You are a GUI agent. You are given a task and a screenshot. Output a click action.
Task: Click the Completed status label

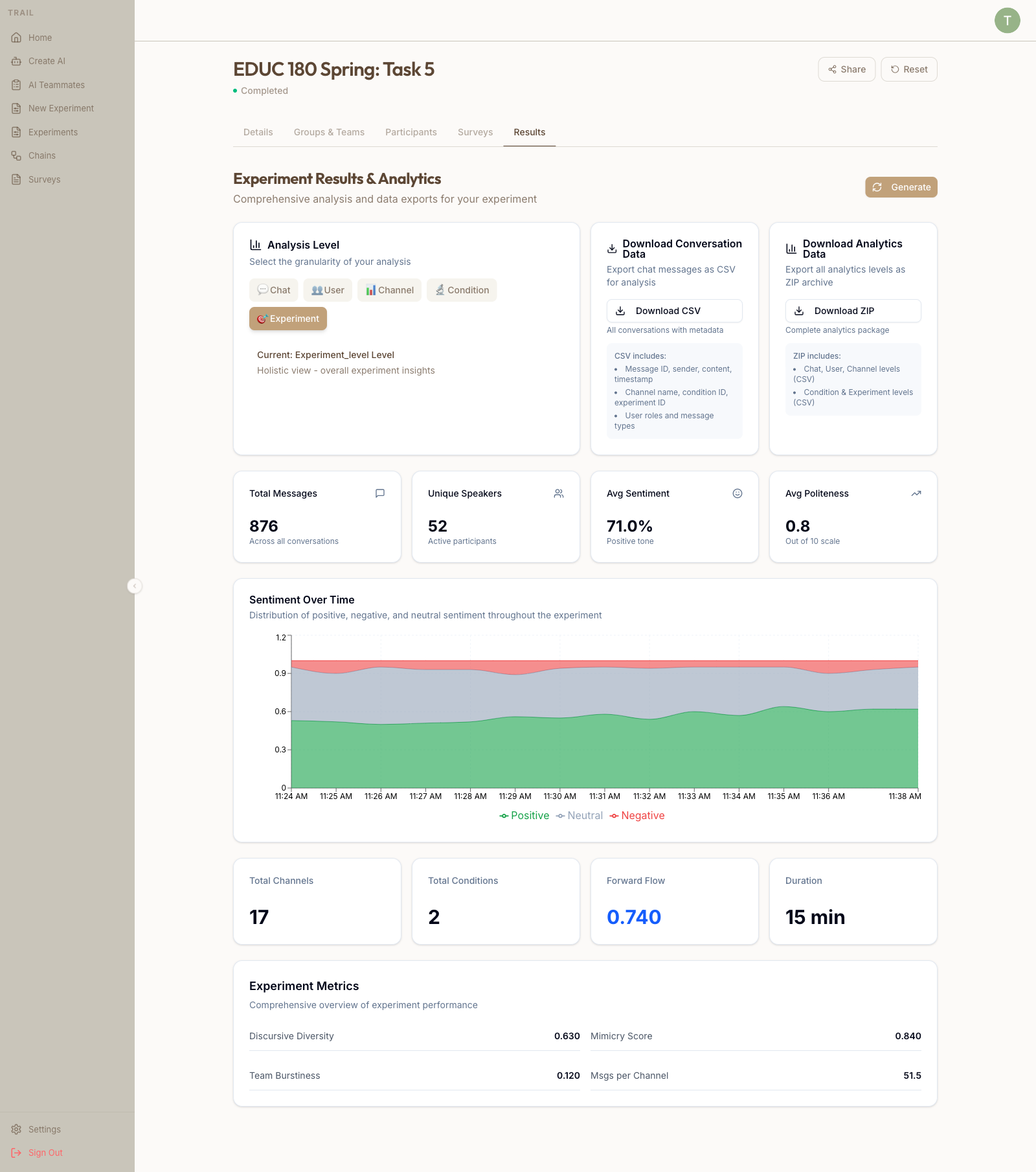[264, 91]
